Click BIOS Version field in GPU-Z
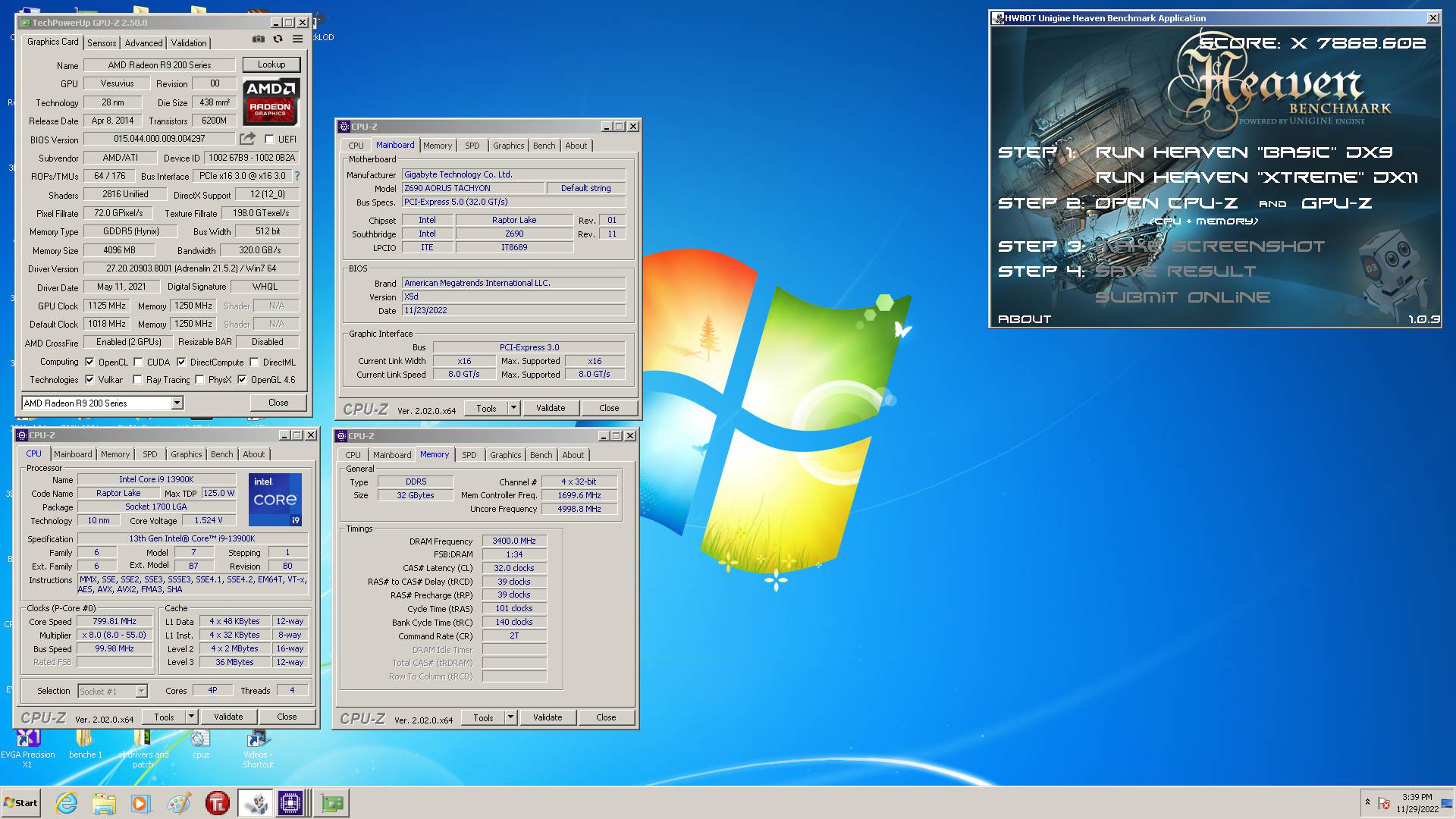 (159, 140)
